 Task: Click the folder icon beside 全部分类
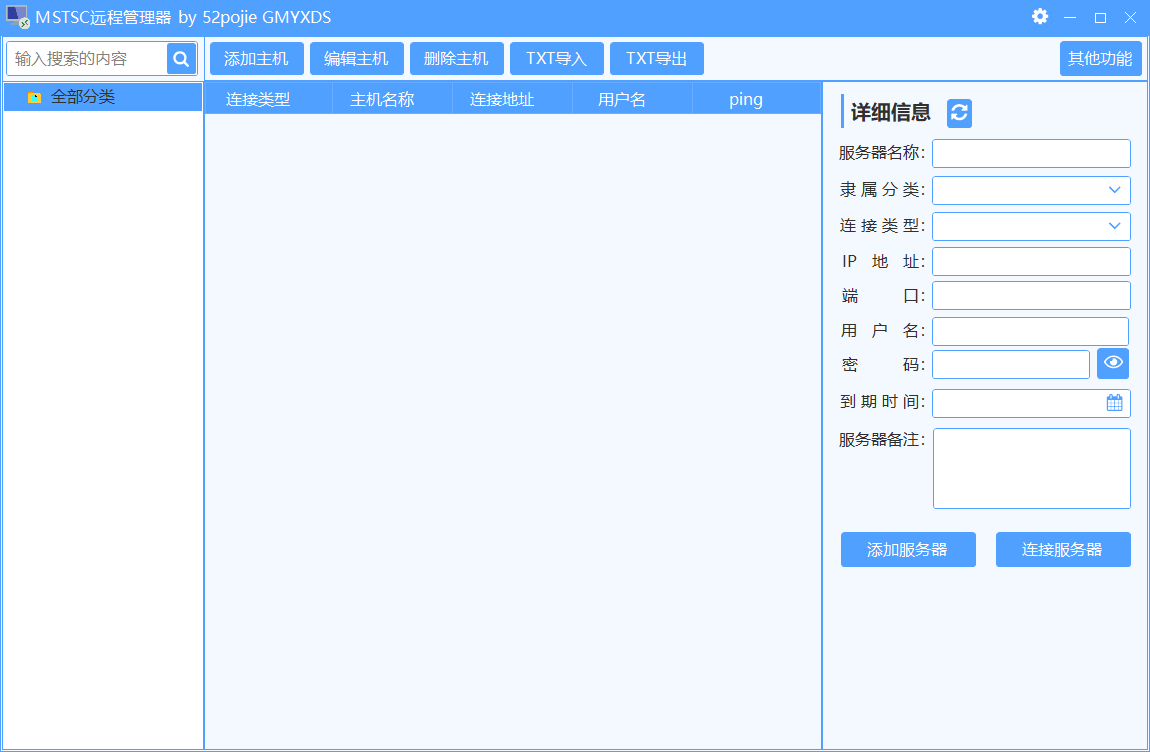[34, 97]
